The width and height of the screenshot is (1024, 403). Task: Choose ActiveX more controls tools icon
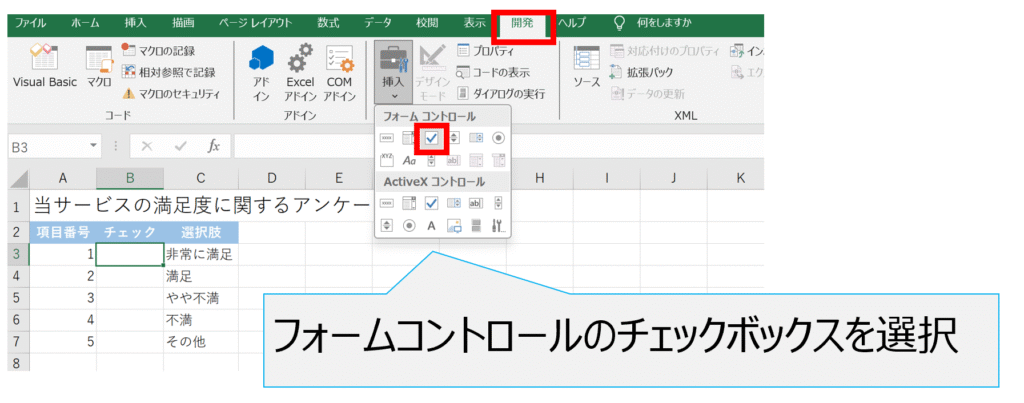click(499, 226)
